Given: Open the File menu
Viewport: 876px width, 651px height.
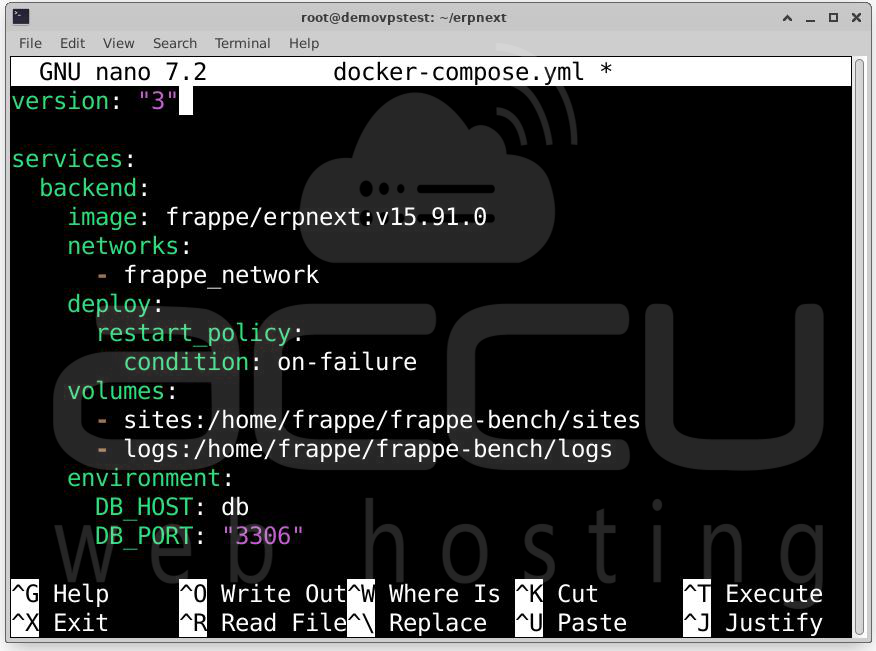Looking at the screenshot, I should [30, 43].
